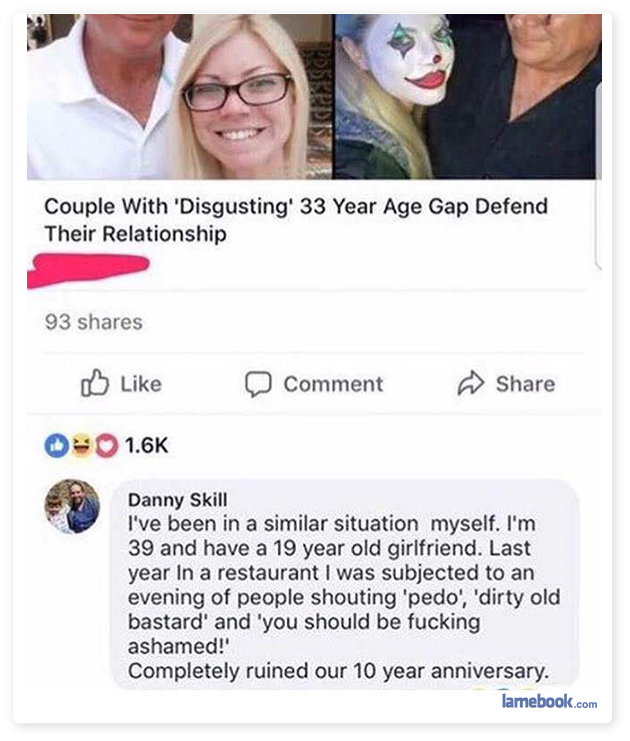Screen dimensions: 630x741
Task: Click the lamebook.com watermark logo
Action: click(x=549, y=701)
